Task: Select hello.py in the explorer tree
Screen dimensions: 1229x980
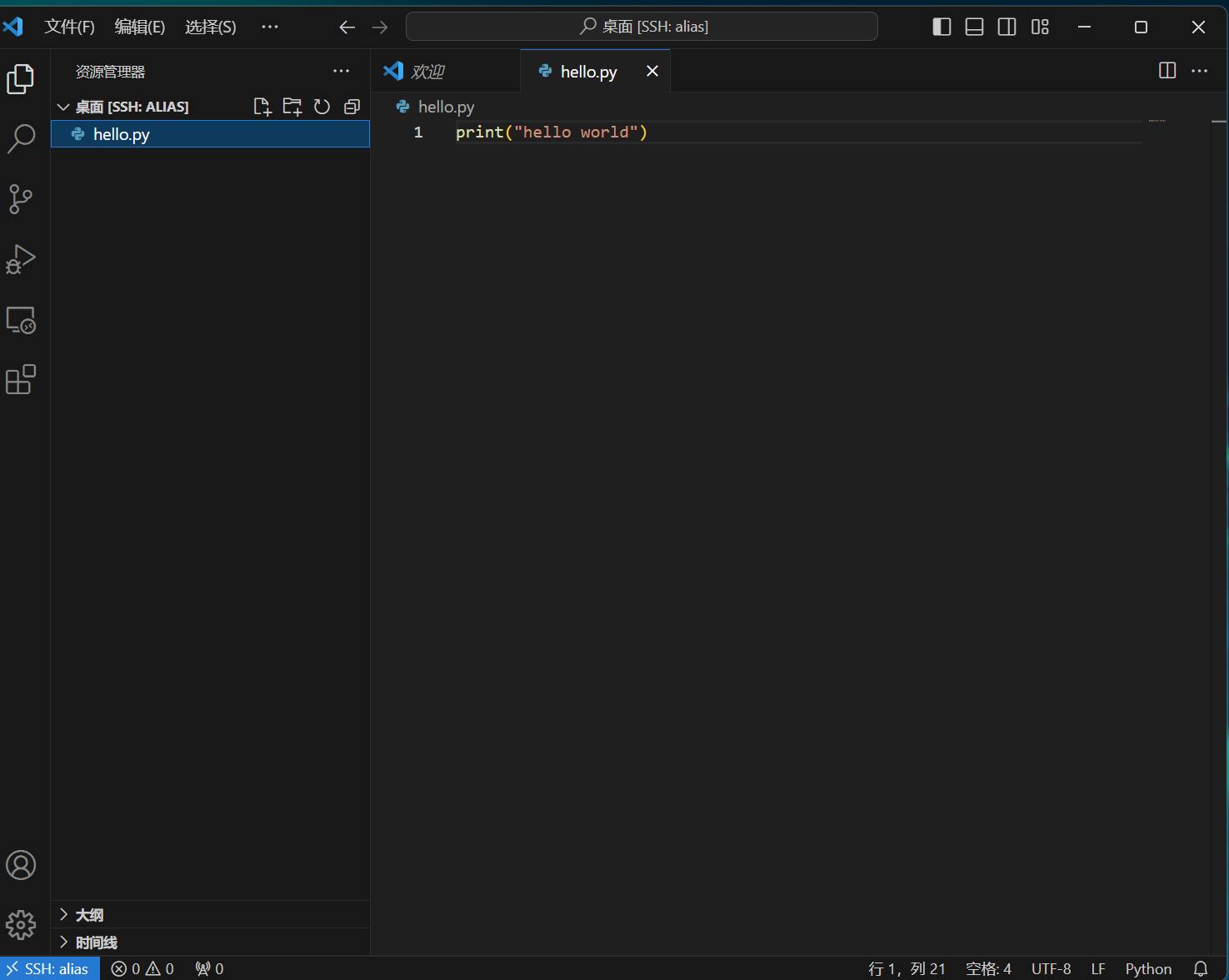Action: click(210, 134)
